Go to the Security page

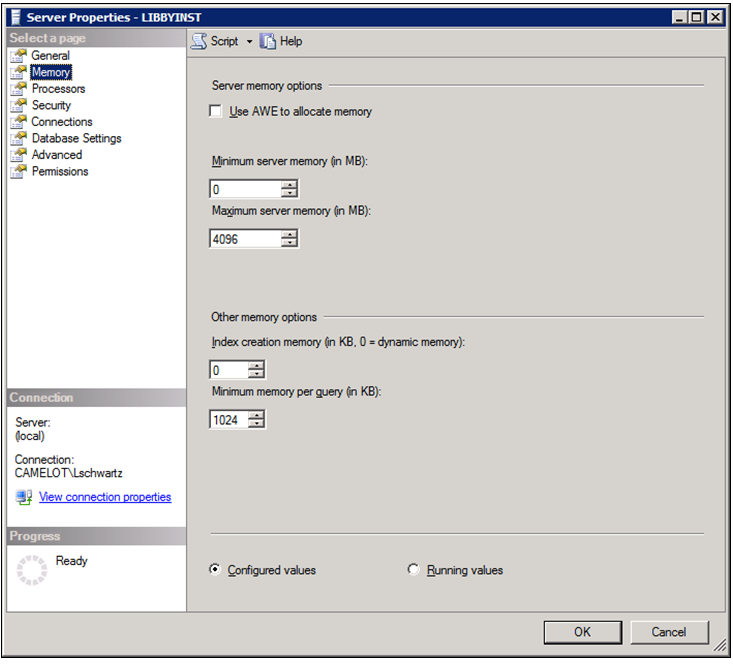tap(51, 105)
